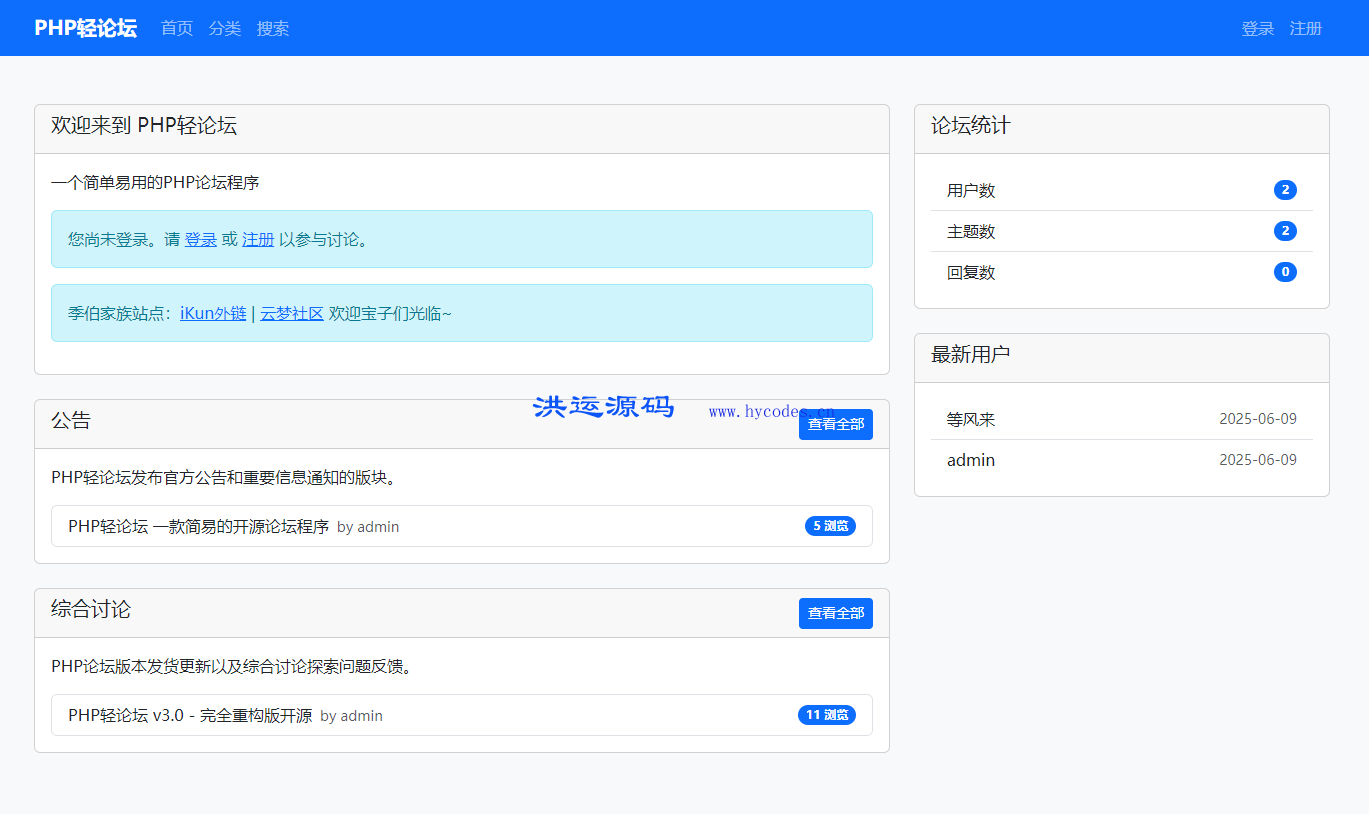Click the text 一个简单易用的PHP论坛程序
Viewport: 1369px width, 814px height.
155,183
